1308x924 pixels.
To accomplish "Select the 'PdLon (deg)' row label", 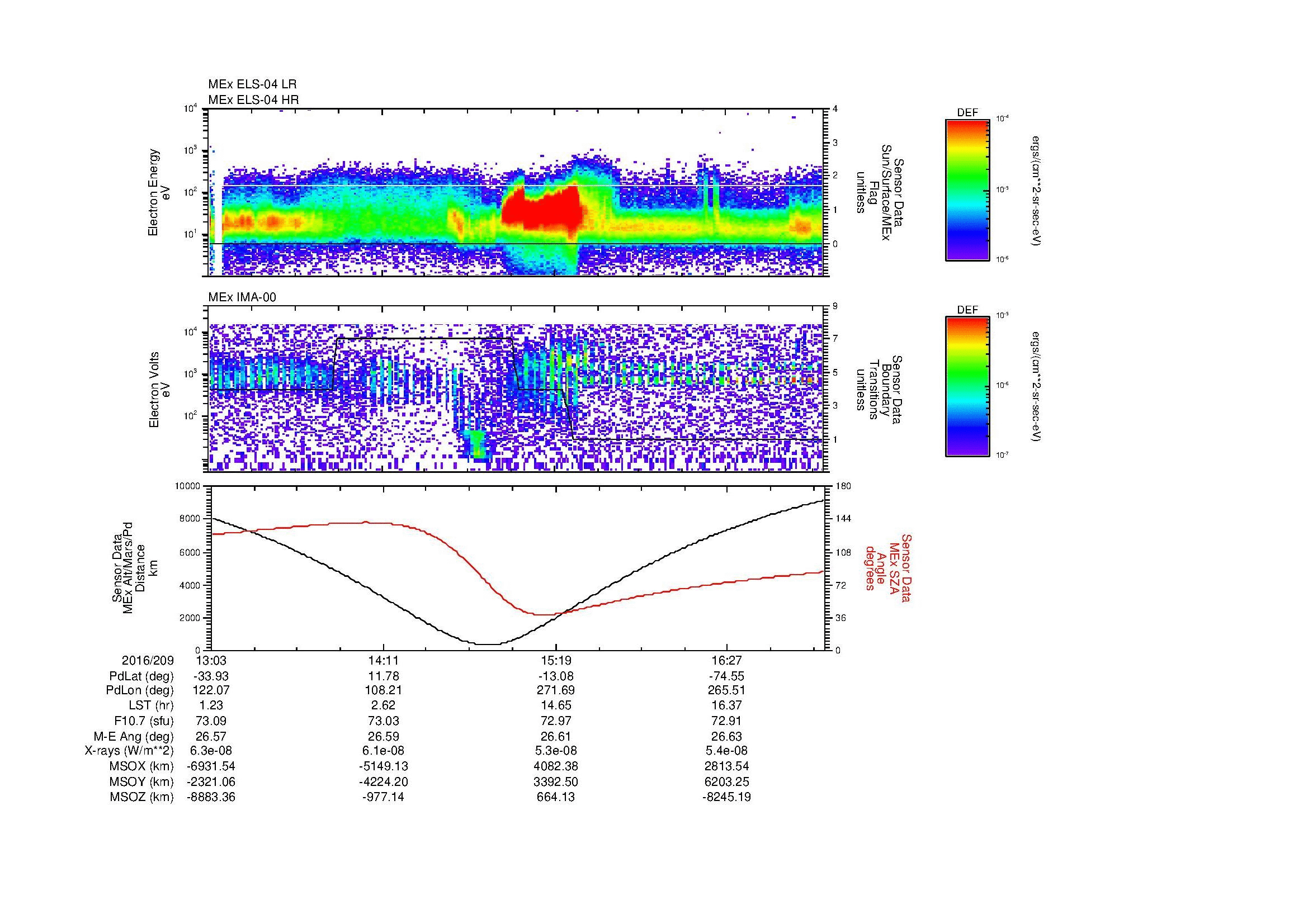I will tap(140, 690).
